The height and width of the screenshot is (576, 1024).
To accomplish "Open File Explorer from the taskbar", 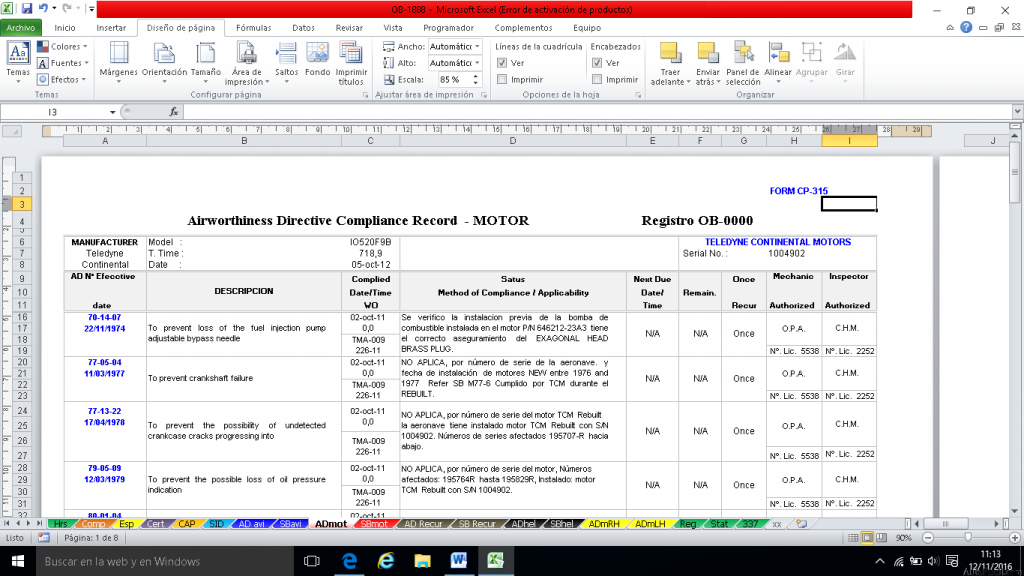I will tap(423, 561).
